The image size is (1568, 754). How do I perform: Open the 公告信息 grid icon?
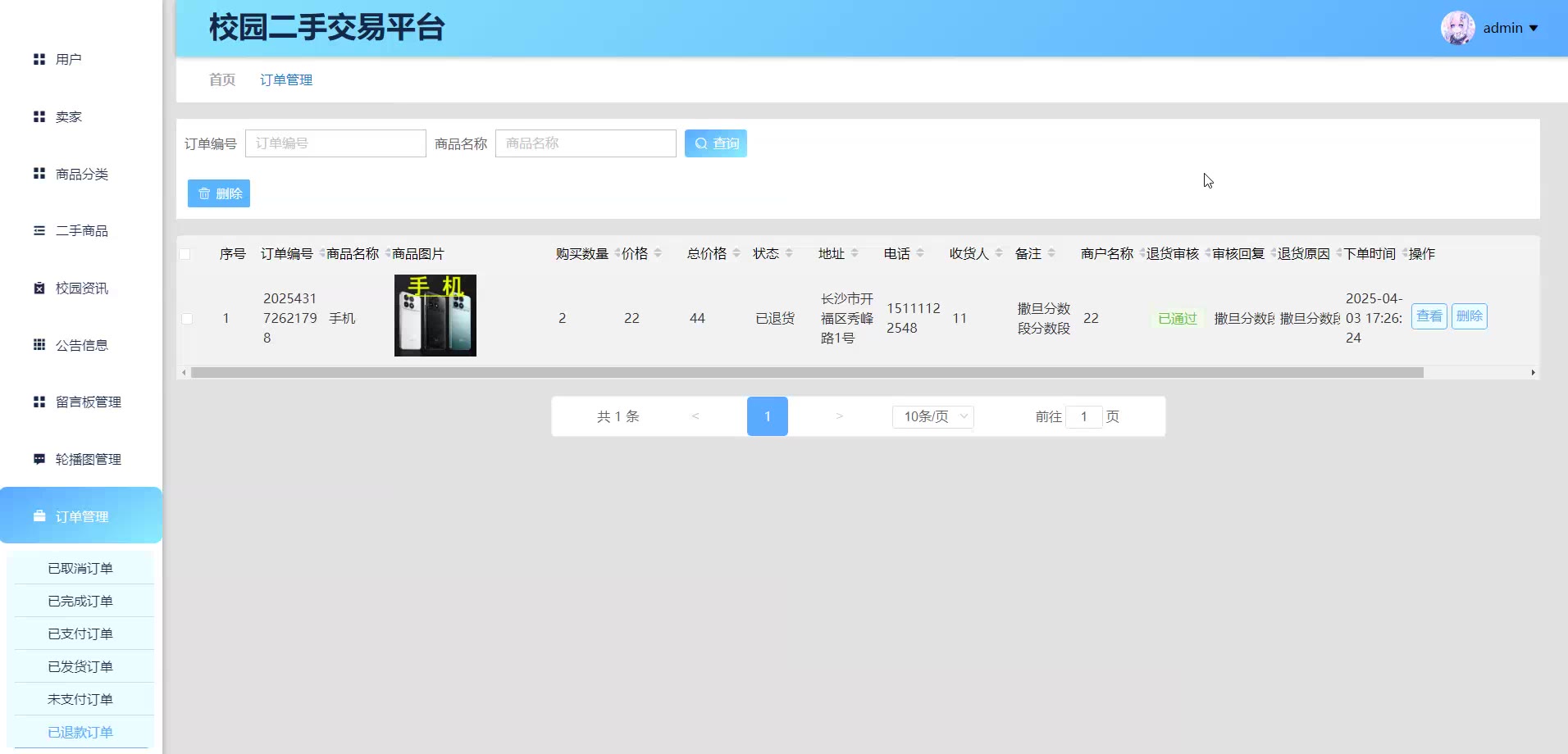tap(39, 345)
